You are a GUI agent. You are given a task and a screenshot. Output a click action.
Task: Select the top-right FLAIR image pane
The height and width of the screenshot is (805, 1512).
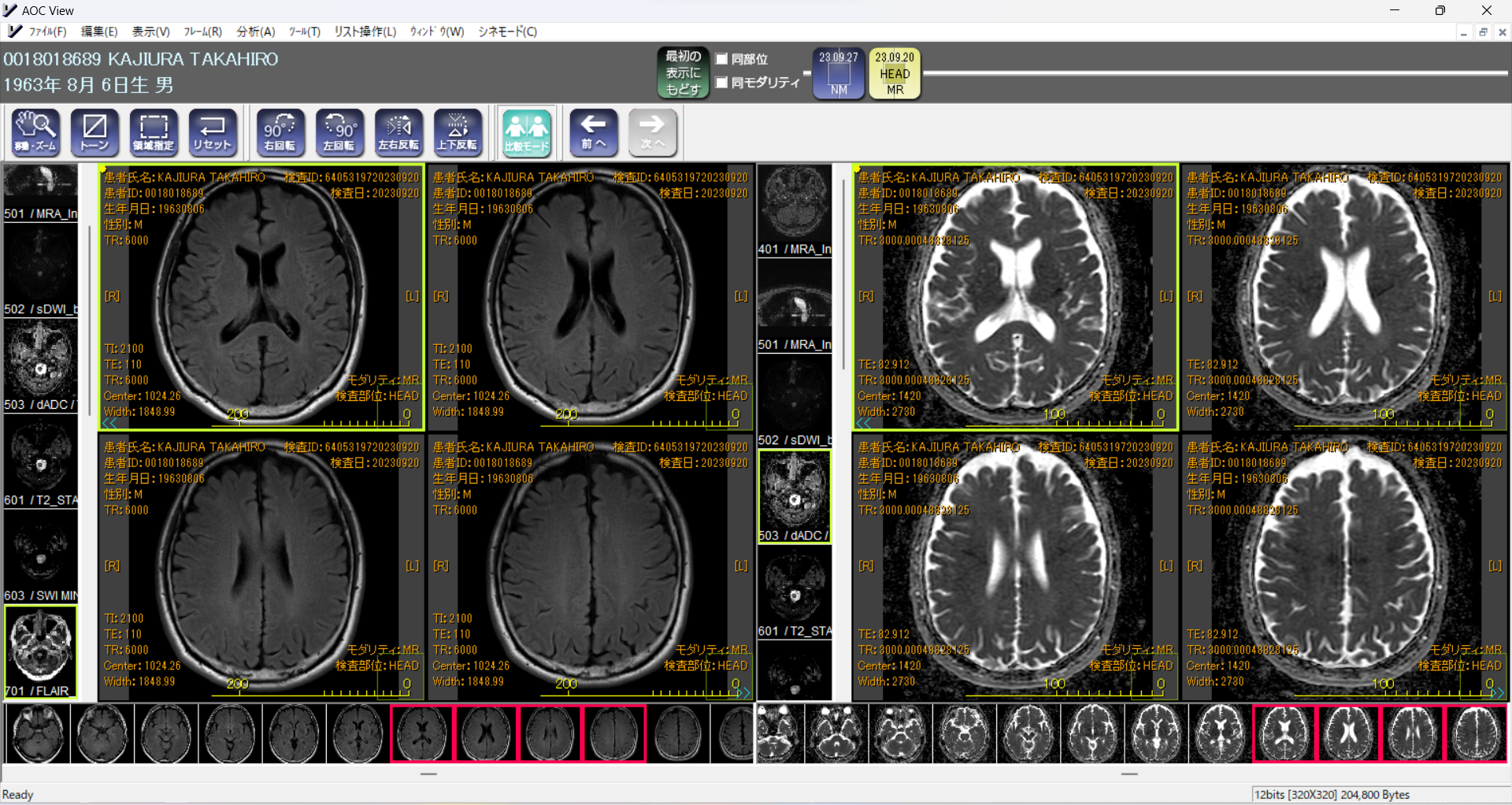coord(590,297)
